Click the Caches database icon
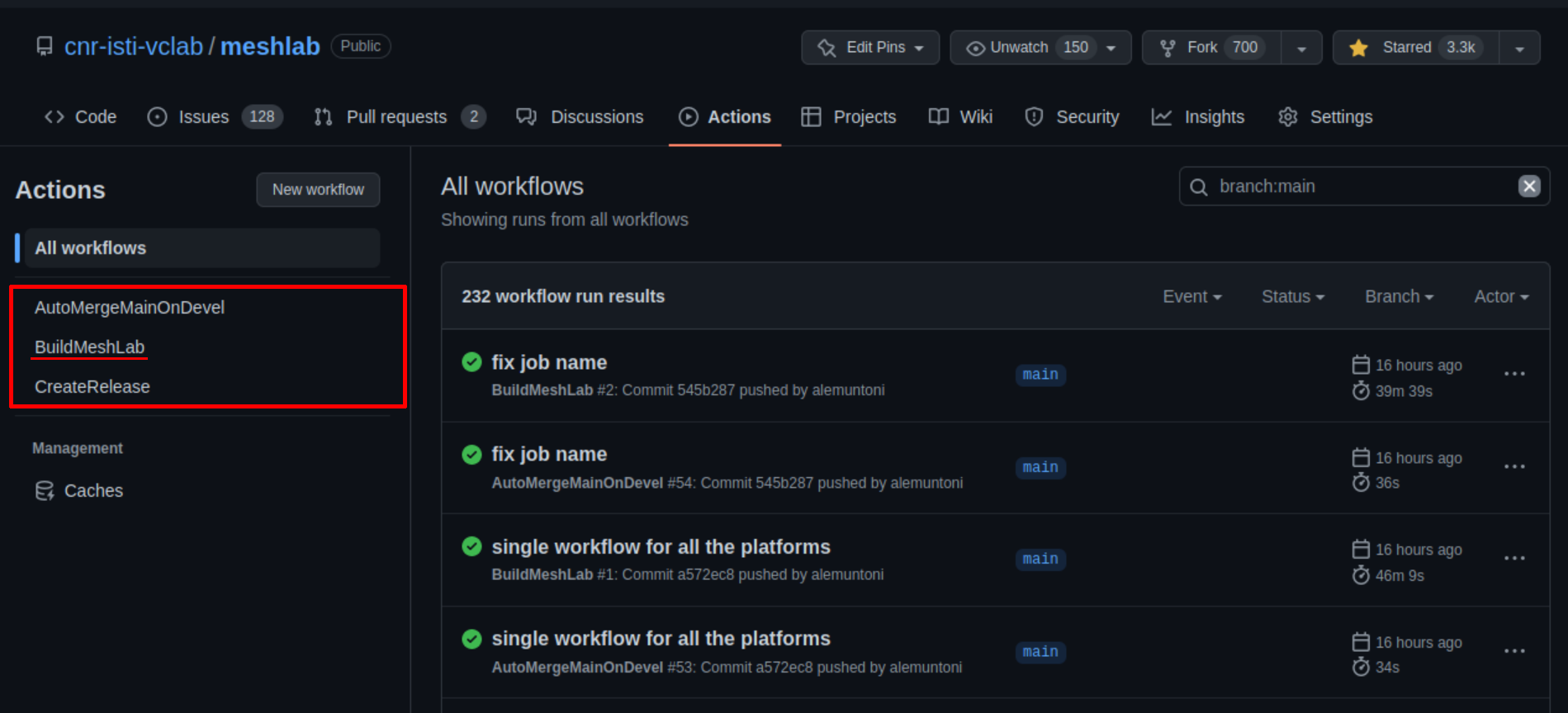Viewport: 1568px width, 713px height. (x=45, y=491)
